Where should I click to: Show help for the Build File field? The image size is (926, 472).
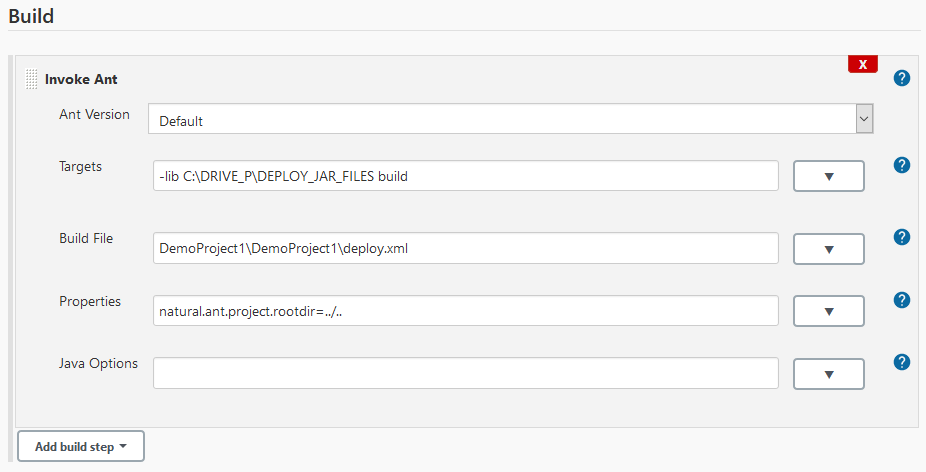click(x=901, y=237)
